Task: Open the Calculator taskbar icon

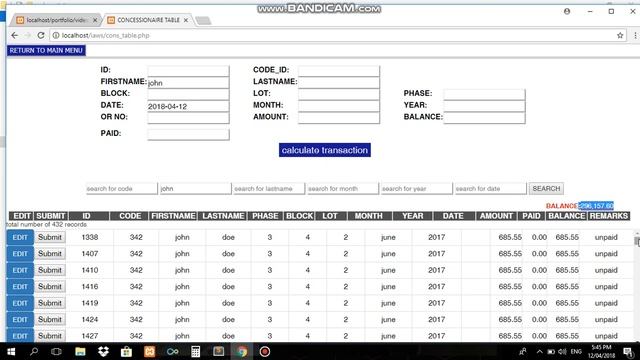Action: click(196, 351)
